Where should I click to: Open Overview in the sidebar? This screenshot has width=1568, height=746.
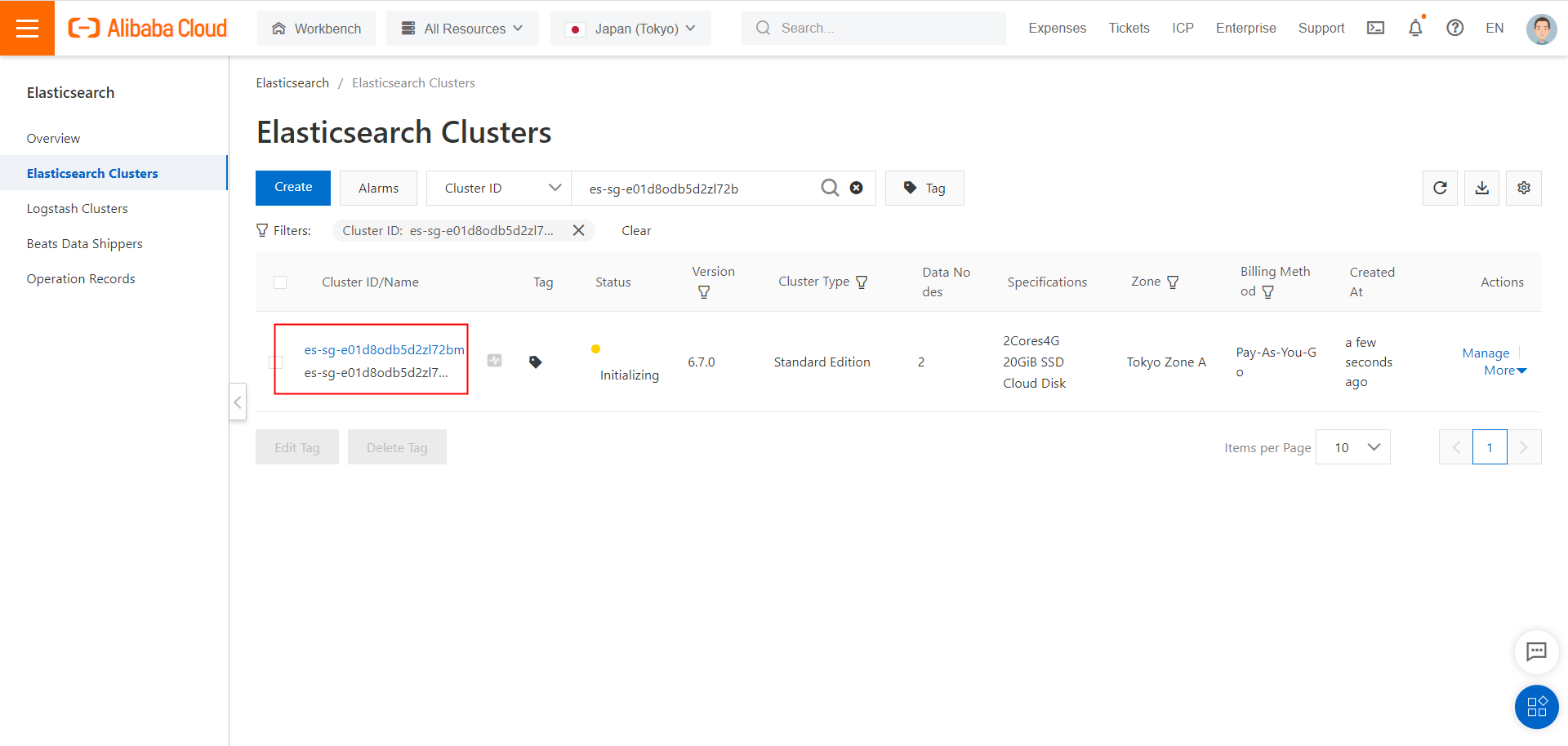pyautogui.click(x=53, y=138)
